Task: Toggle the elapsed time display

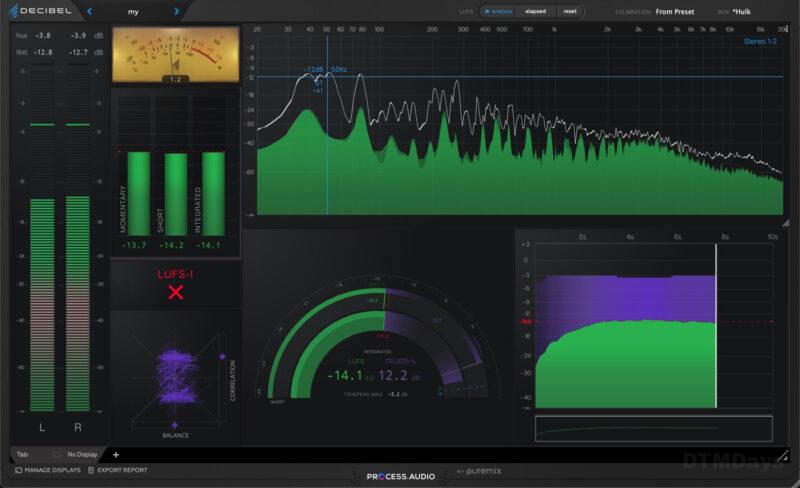Action: coord(535,12)
